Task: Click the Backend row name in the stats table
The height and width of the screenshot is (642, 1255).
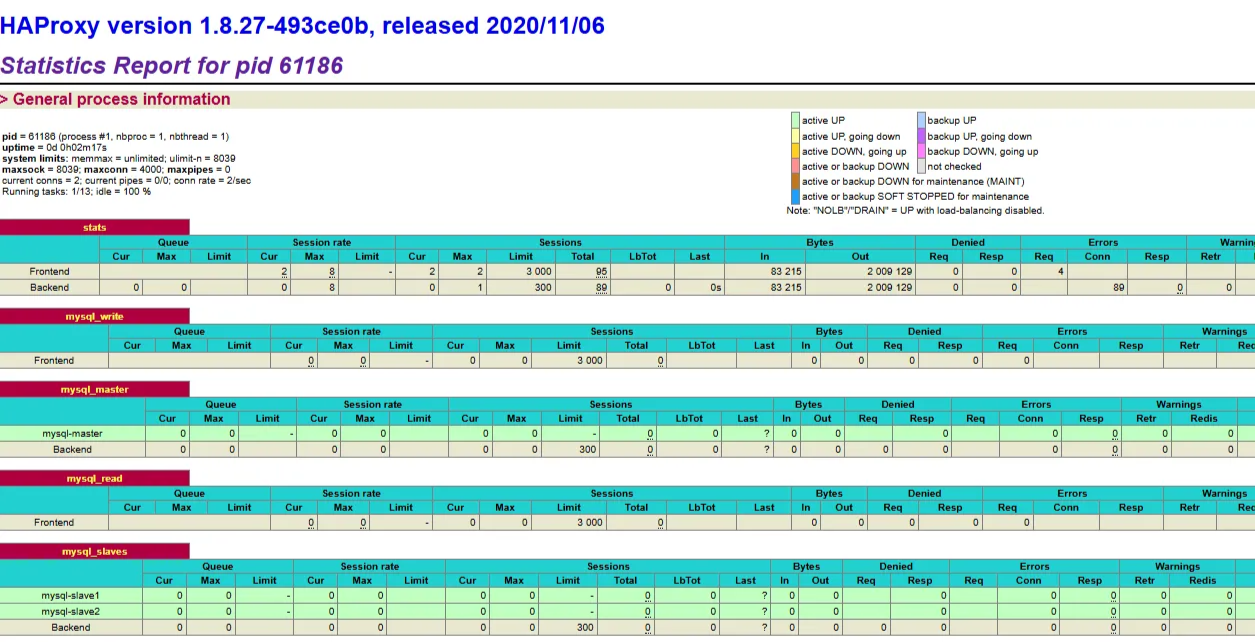Action: pyautogui.click(x=50, y=287)
